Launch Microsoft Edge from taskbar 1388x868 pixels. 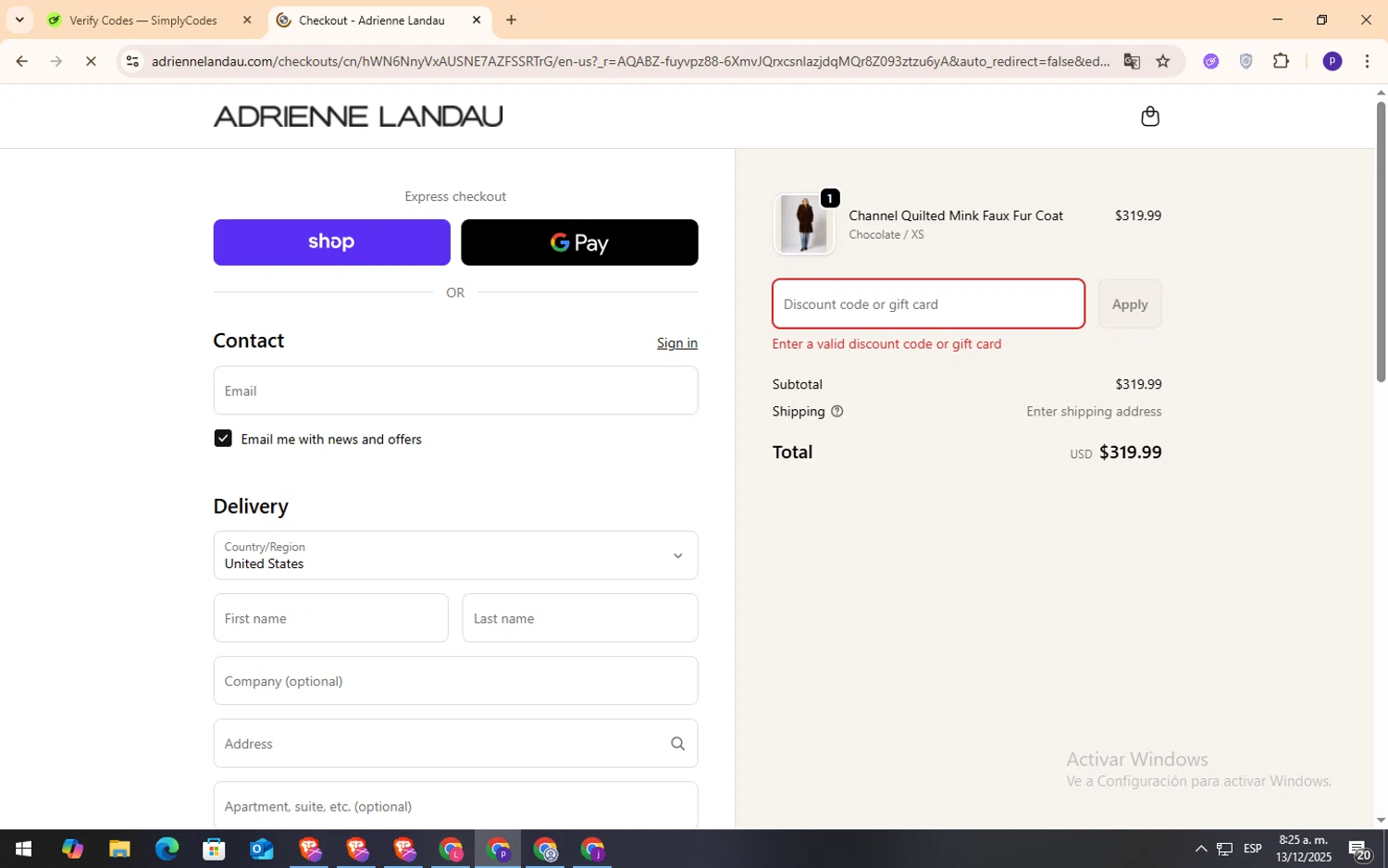tap(167, 849)
